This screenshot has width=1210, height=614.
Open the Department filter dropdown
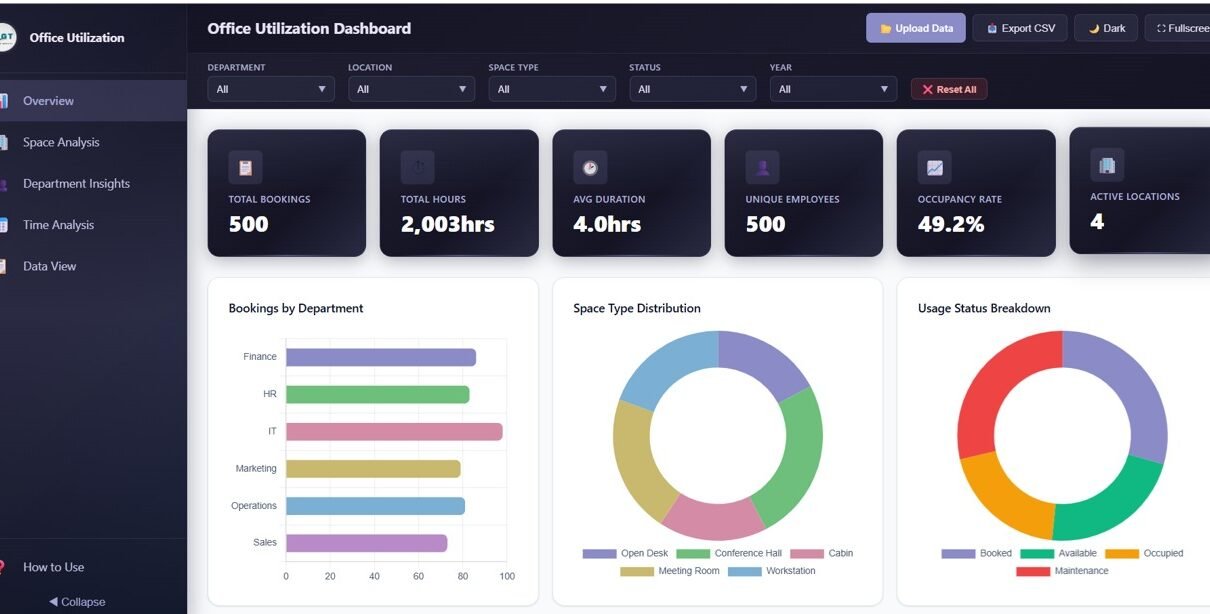coord(270,89)
